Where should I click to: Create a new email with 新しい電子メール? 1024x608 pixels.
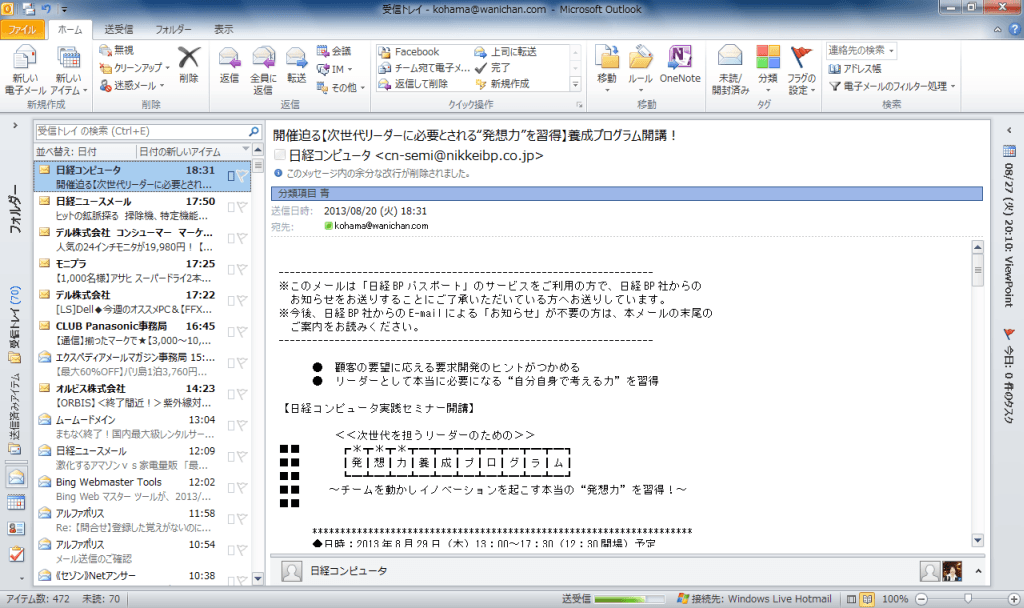coord(25,70)
